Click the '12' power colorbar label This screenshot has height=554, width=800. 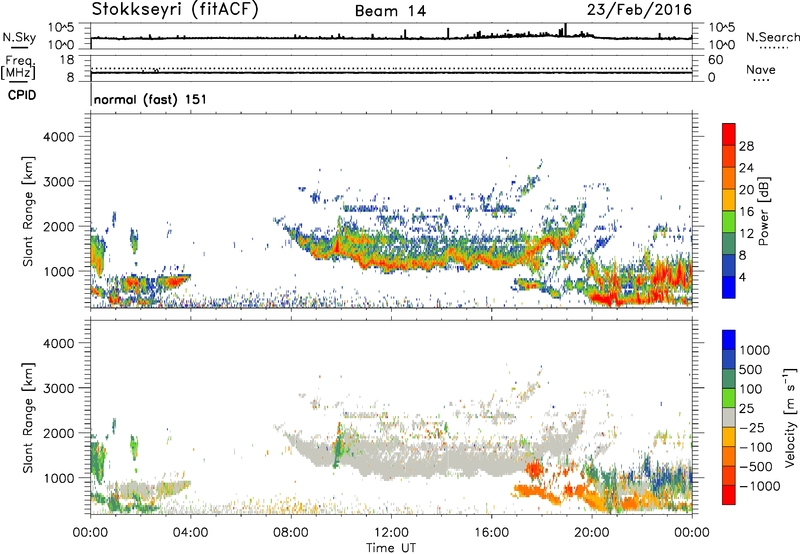pos(746,234)
